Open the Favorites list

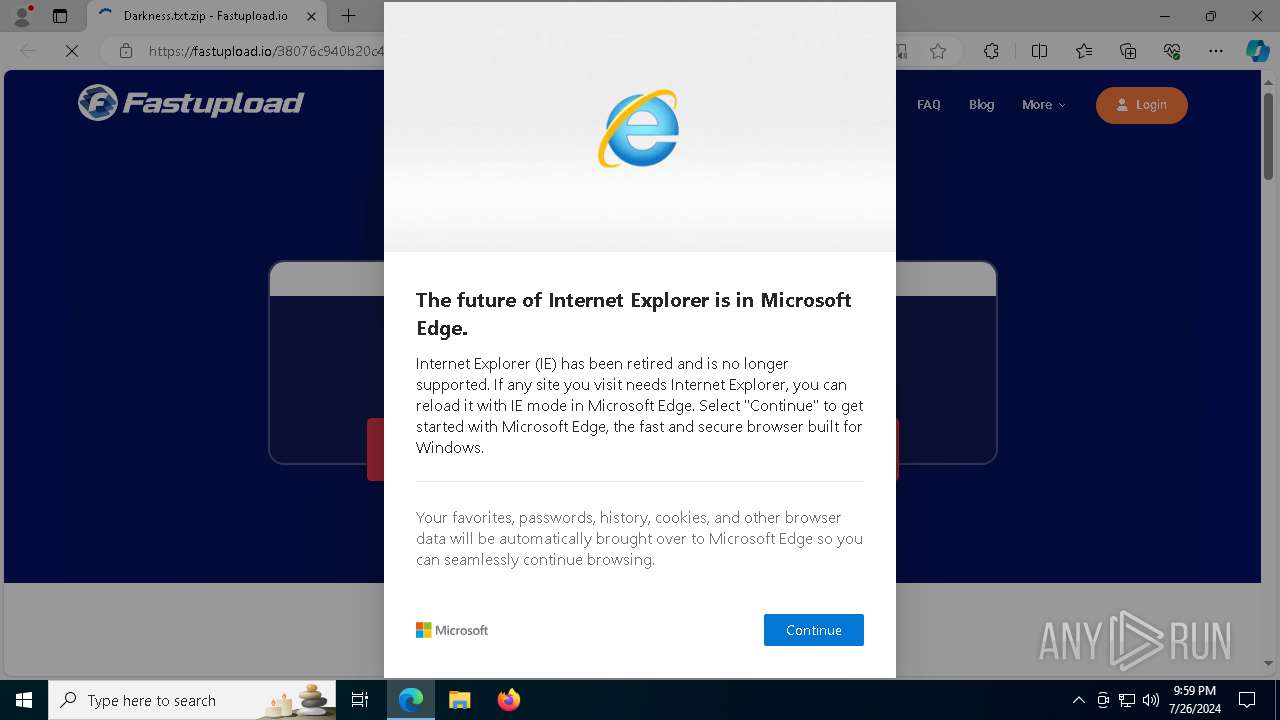1084,51
